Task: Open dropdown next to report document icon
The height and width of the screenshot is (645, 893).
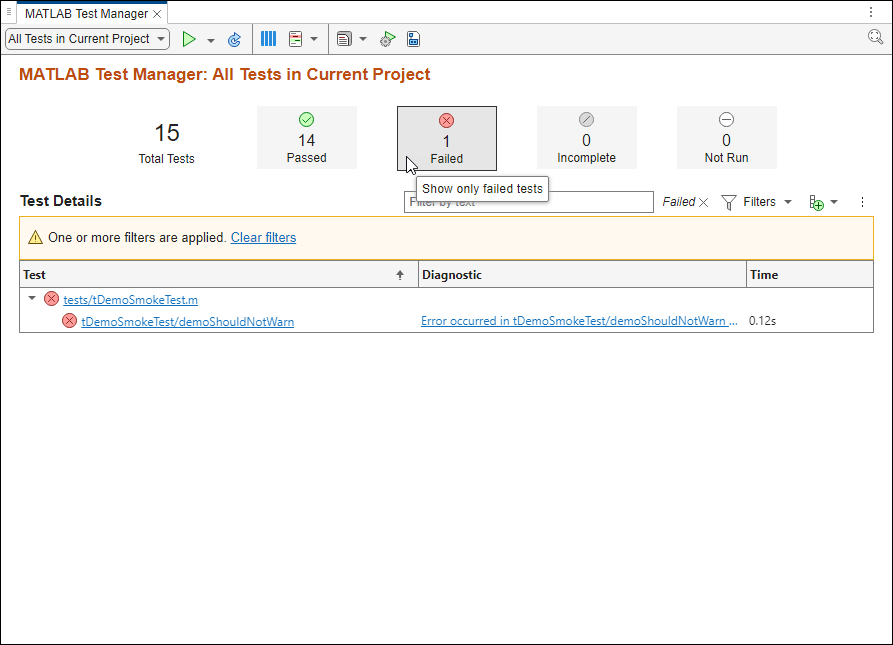Action: tap(363, 39)
